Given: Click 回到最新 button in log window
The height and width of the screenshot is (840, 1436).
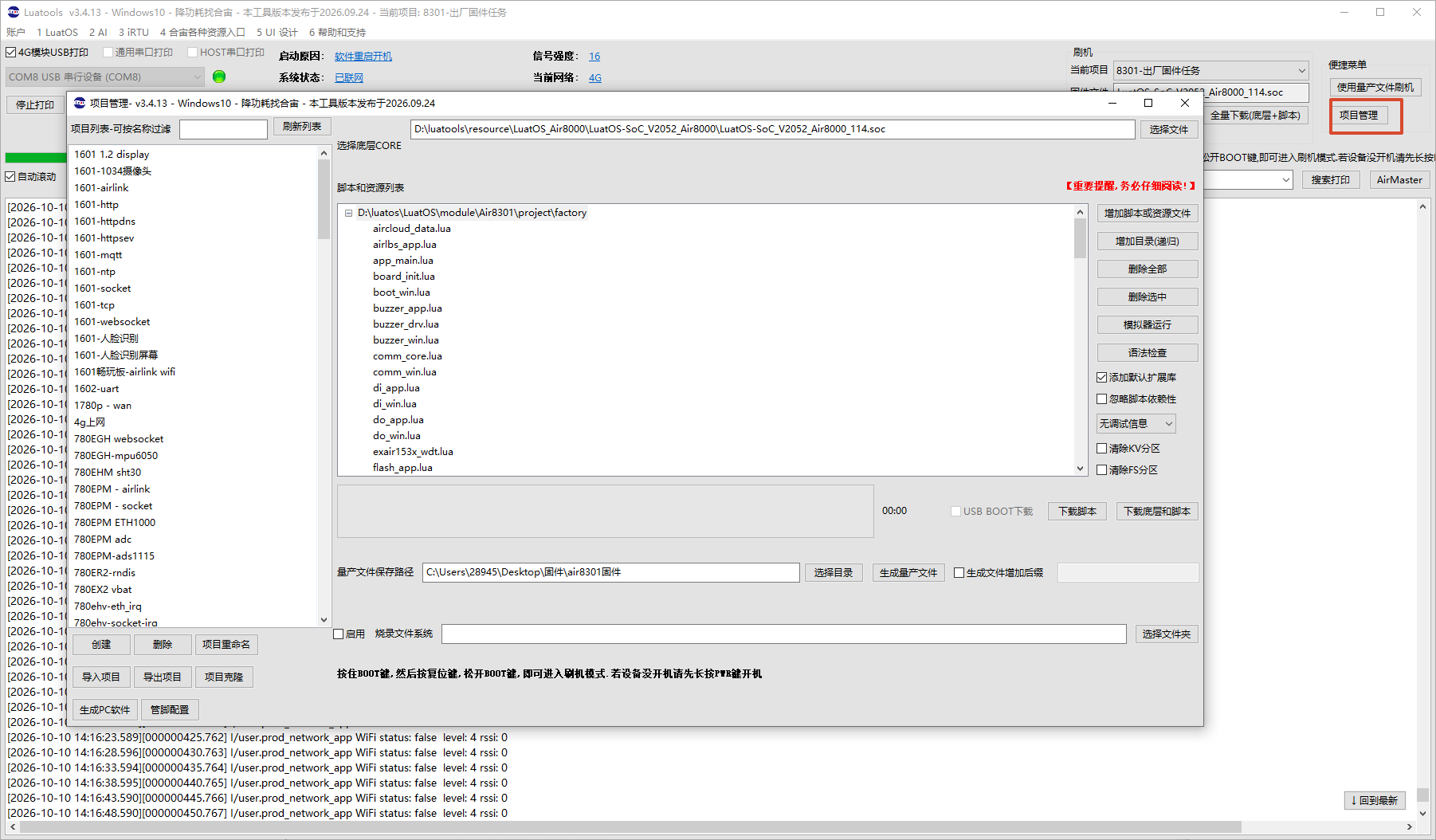Looking at the screenshot, I should [x=1375, y=800].
